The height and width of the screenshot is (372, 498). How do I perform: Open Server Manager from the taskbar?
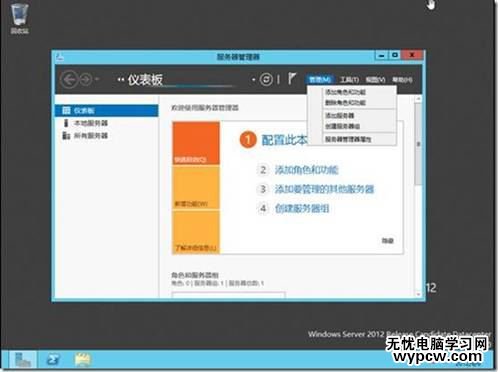click(x=23, y=360)
